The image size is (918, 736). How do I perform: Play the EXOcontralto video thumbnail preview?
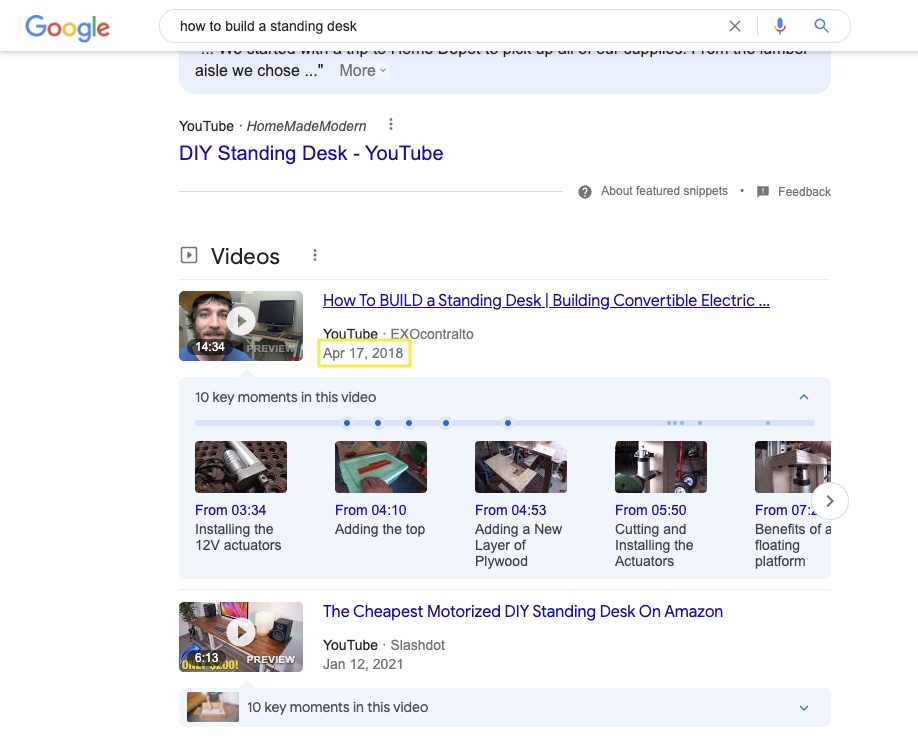coord(241,326)
